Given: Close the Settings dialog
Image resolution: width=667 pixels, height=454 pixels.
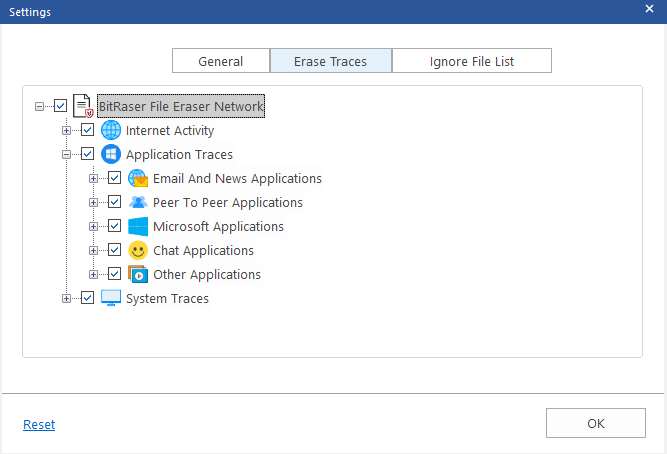Looking at the screenshot, I should click(x=649, y=9).
